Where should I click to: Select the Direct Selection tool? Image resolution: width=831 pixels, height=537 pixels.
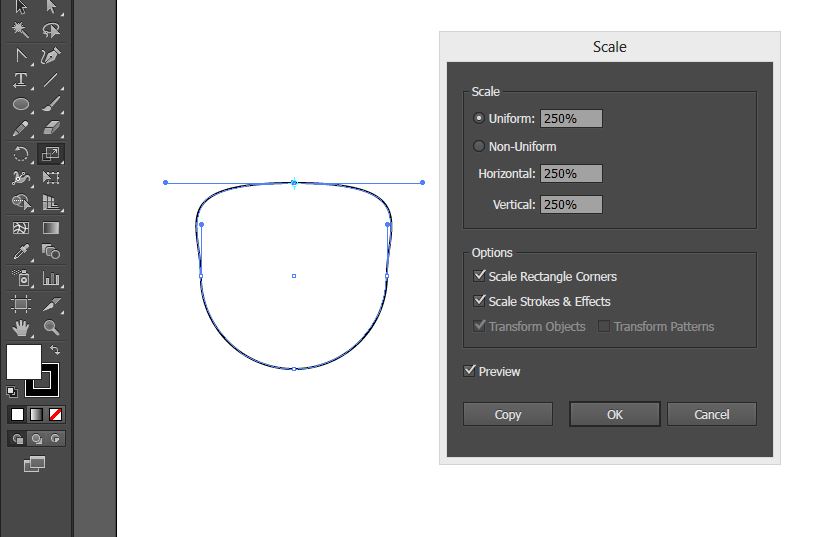51,6
